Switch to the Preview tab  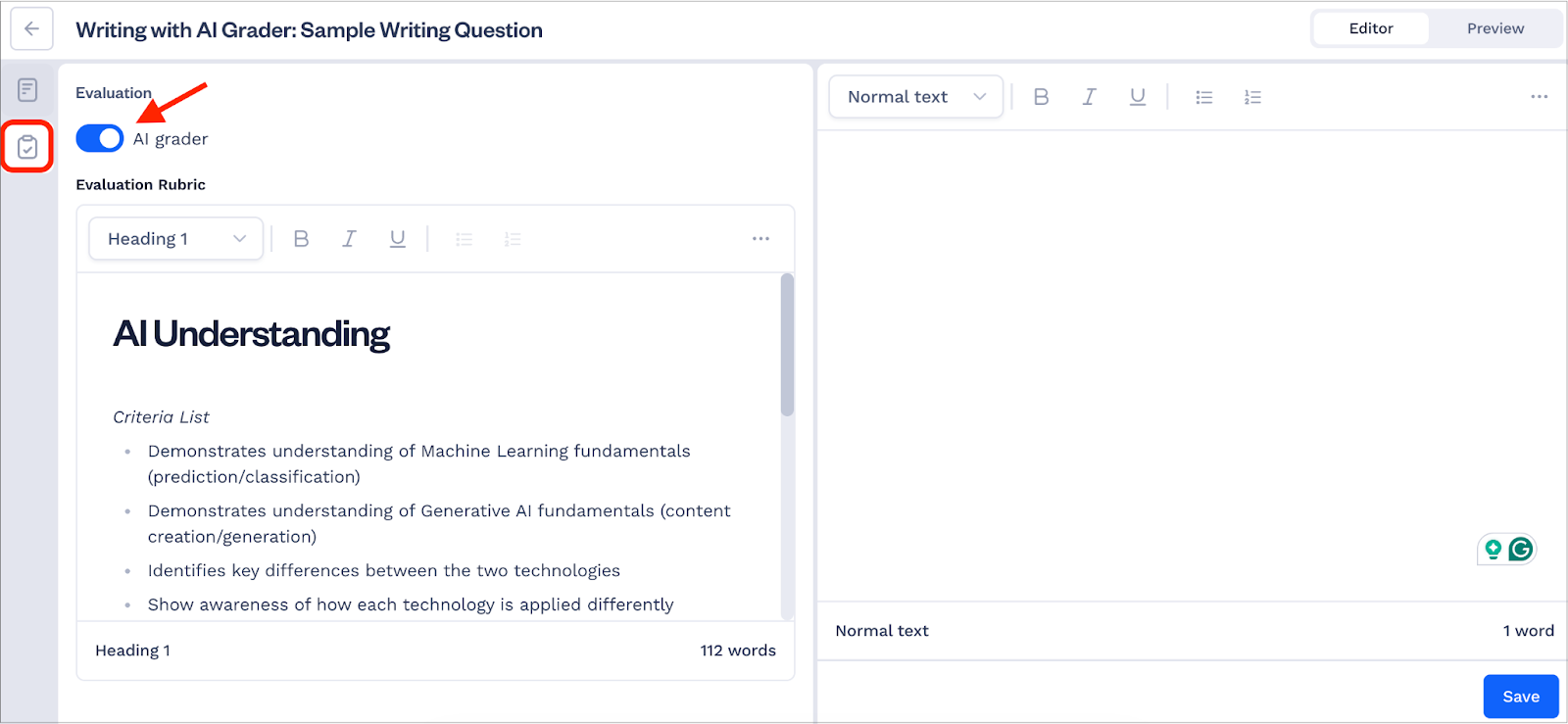(1494, 28)
